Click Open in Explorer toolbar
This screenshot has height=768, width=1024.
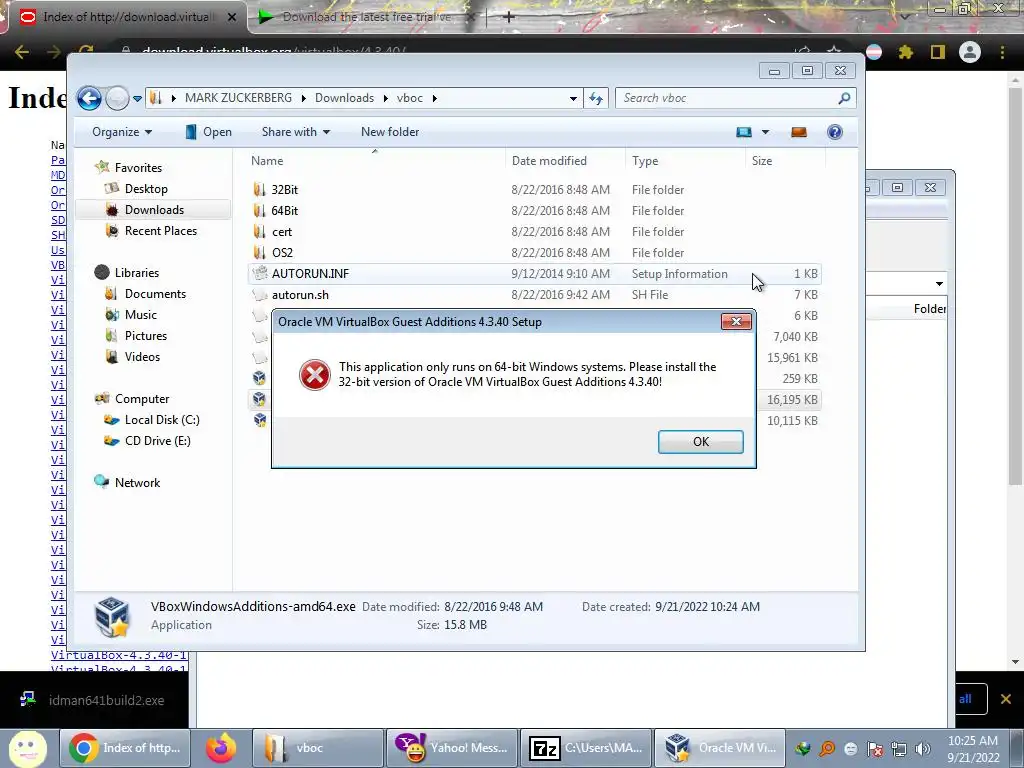click(208, 132)
